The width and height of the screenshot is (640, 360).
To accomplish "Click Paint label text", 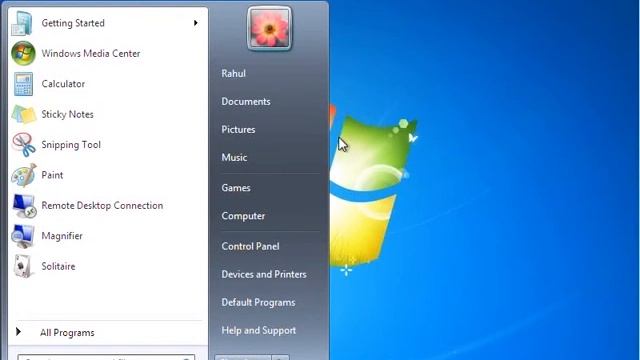I will coord(52,175).
